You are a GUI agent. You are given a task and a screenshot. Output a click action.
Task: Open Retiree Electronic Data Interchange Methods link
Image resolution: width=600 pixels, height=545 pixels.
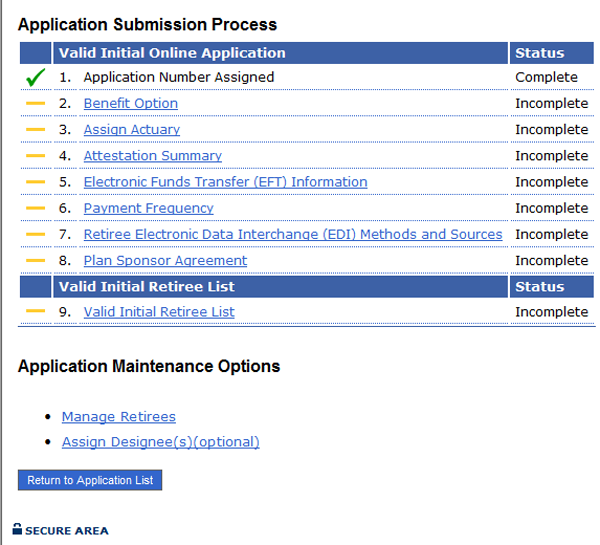(x=292, y=234)
